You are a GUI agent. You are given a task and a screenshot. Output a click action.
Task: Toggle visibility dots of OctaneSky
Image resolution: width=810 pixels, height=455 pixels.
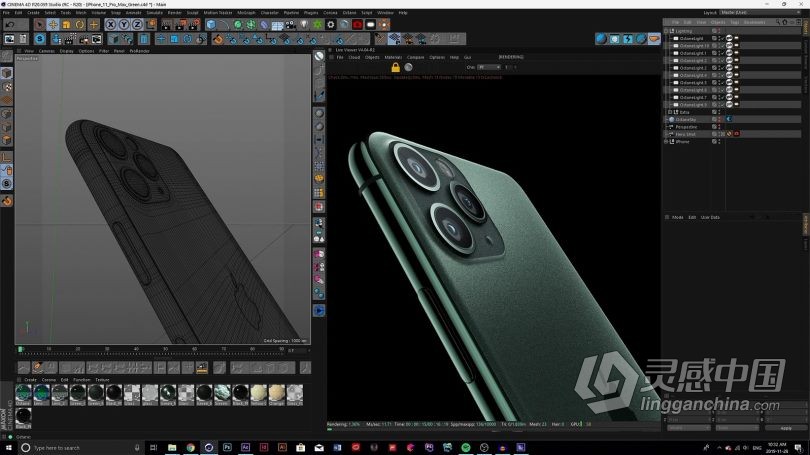[719, 119]
